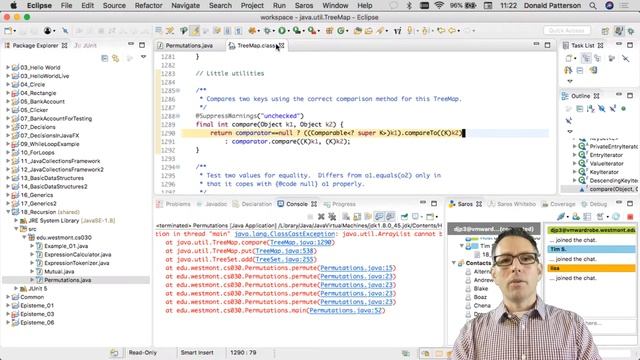640x360 pixels.
Task: Click the Quick Access search field
Action: point(567,31)
